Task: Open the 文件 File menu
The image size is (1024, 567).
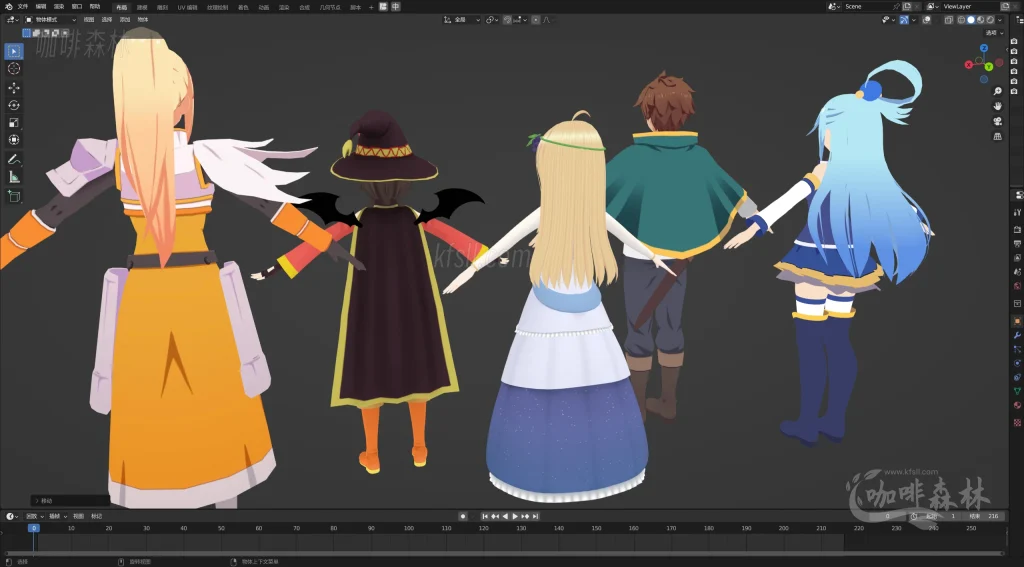Action: coord(23,6)
